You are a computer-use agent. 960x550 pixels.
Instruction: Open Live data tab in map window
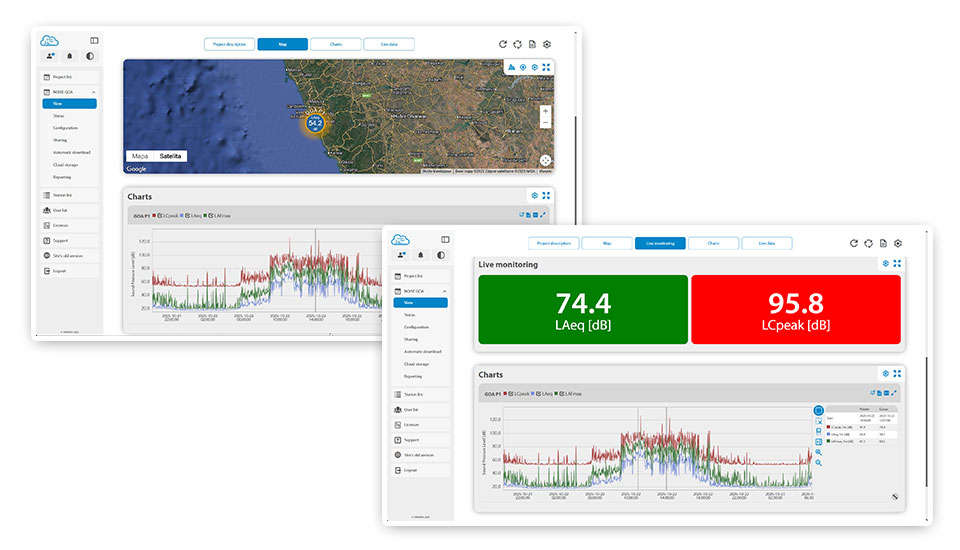point(389,44)
